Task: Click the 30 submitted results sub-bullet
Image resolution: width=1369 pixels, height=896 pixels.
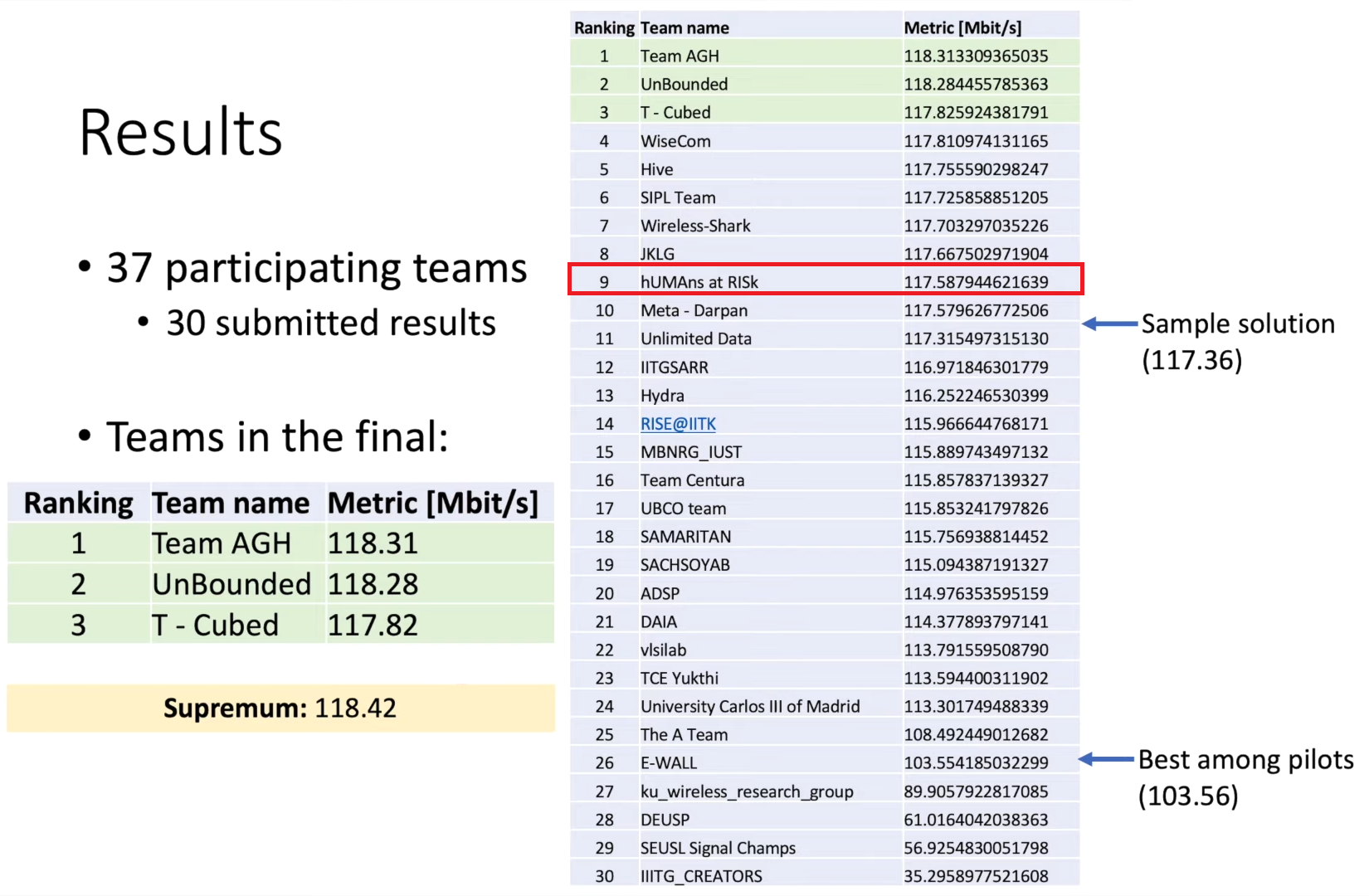Action: click(317, 323)
